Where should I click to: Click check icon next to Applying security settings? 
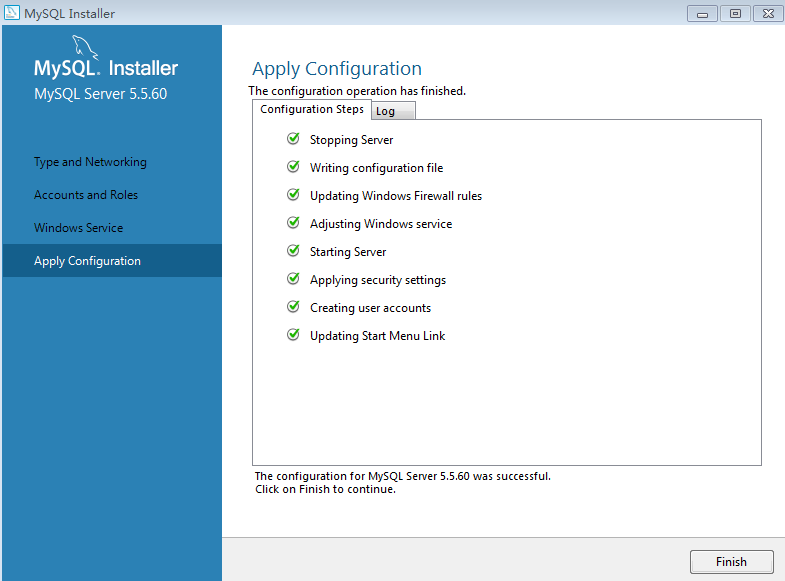point(293,279)
